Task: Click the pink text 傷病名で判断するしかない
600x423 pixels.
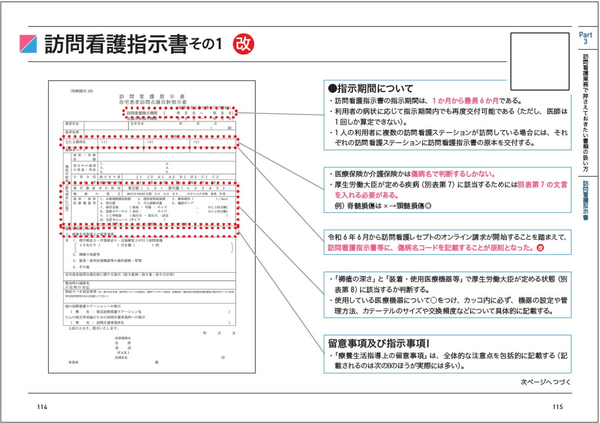Action: (x=453, y=174)
